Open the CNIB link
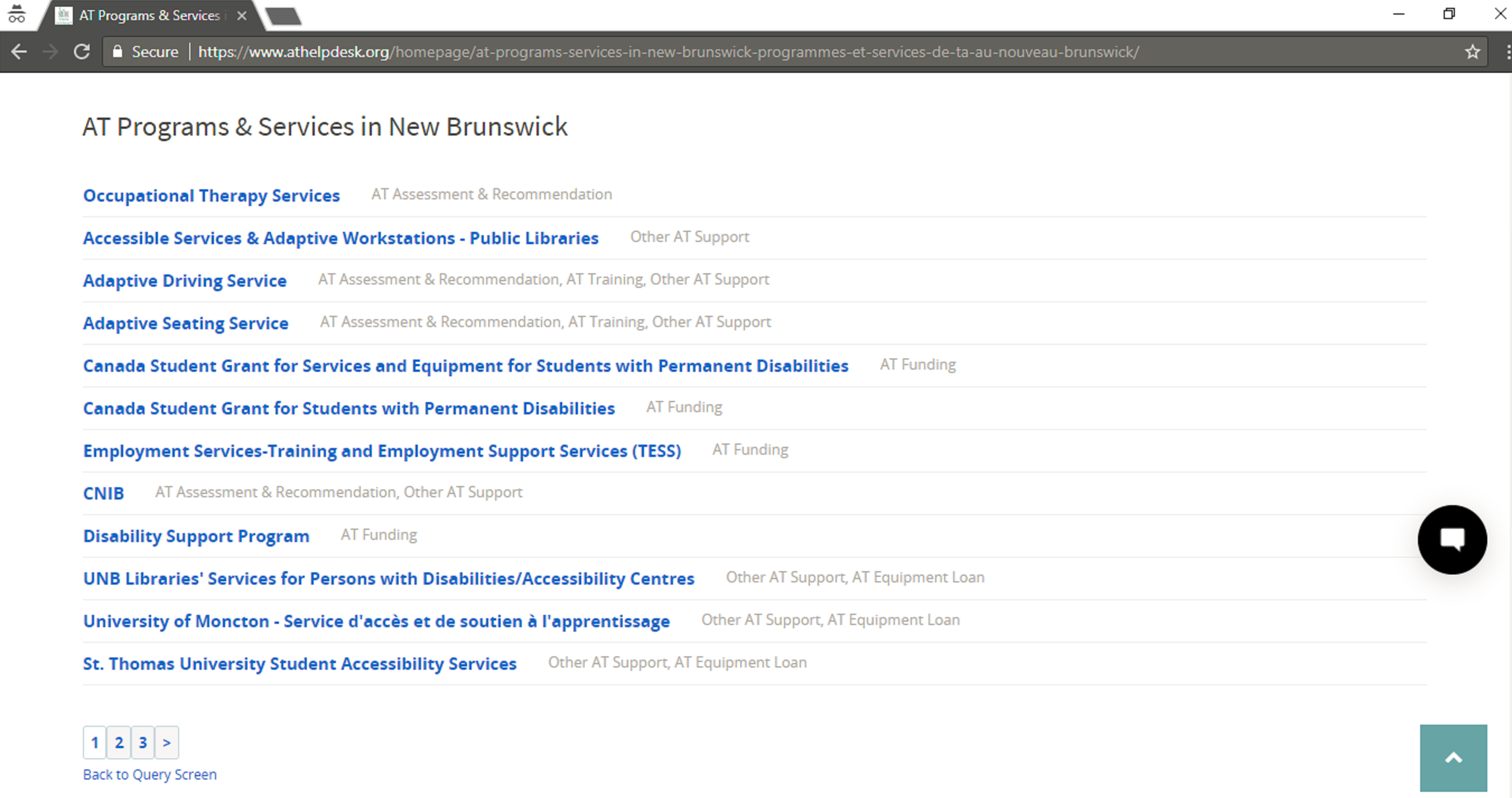The height and width of the screenshot is (798, 1512). [x=103, y=493]
